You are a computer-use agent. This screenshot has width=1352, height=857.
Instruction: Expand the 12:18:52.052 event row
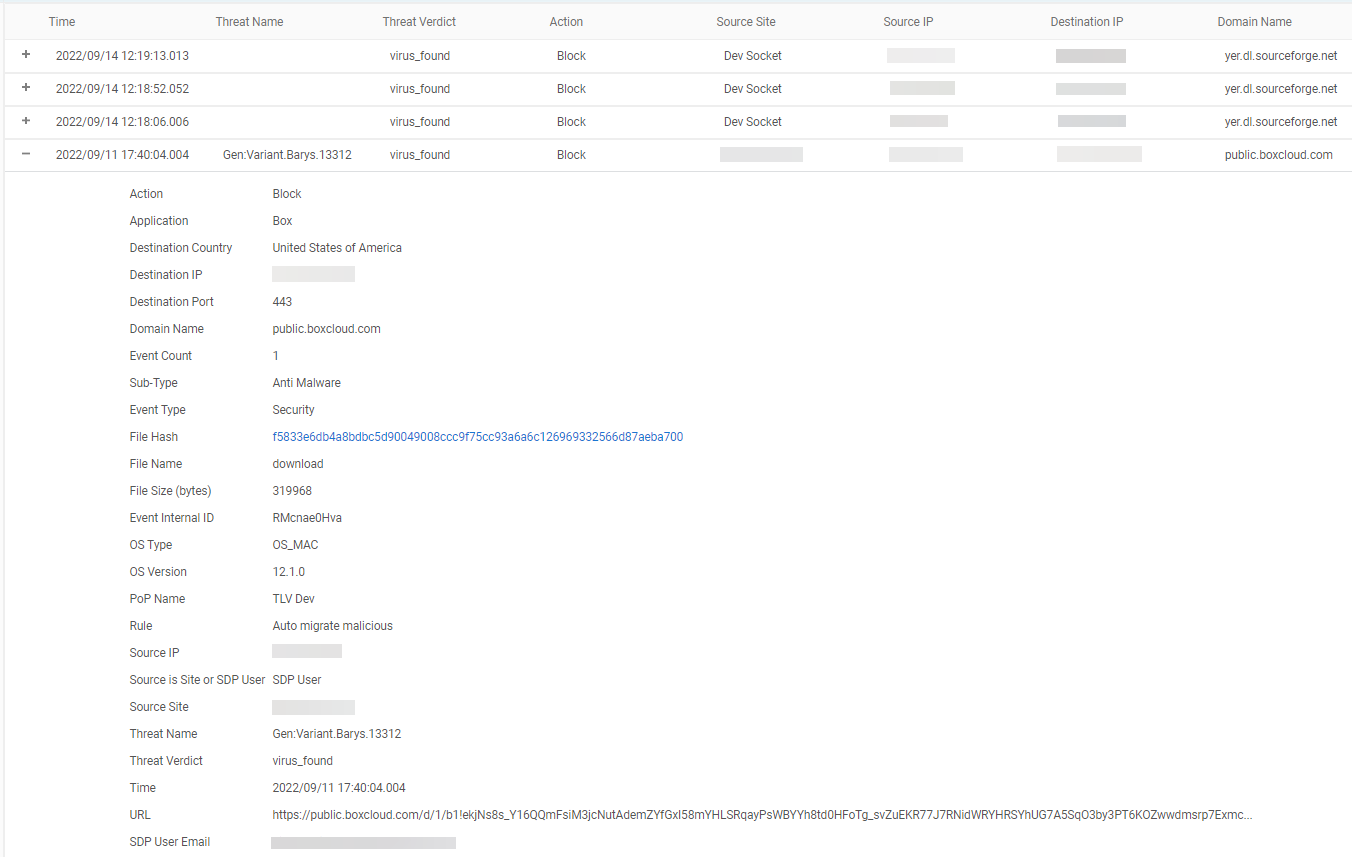pyautogui.click(x=26, y=88)
